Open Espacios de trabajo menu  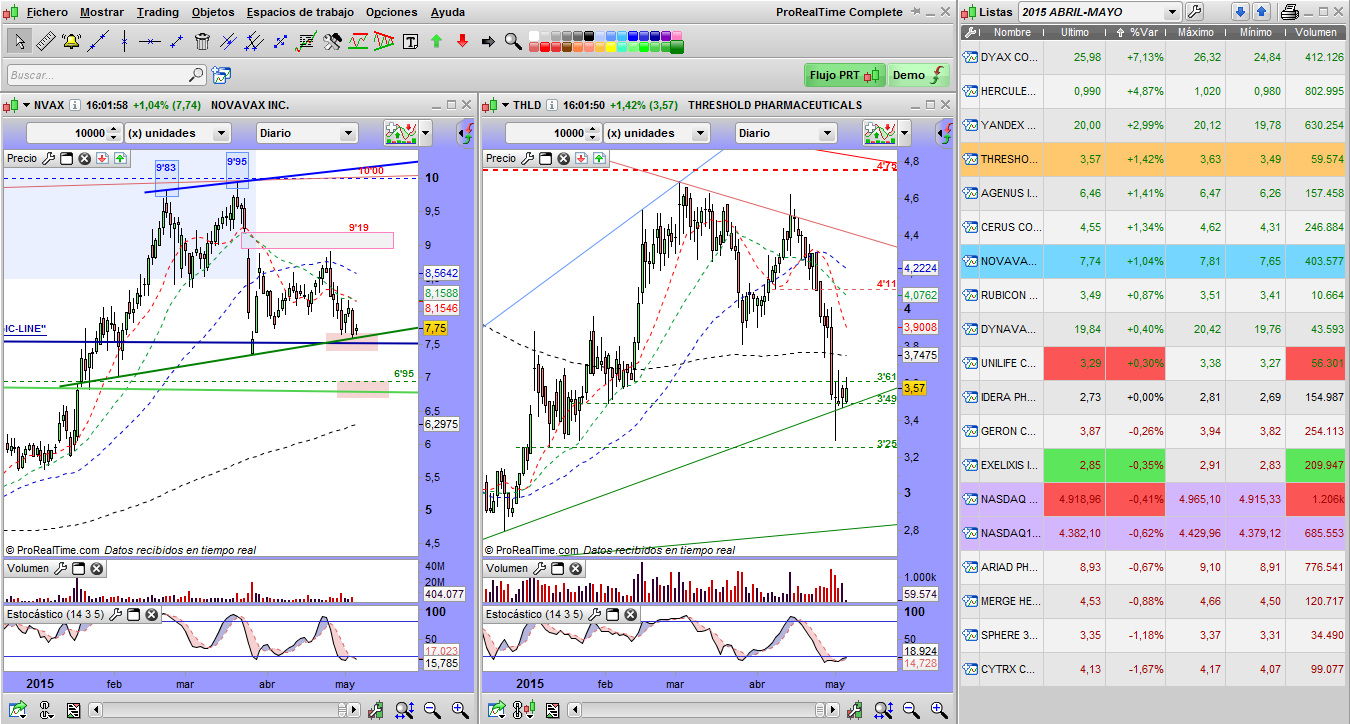[300, 12]
